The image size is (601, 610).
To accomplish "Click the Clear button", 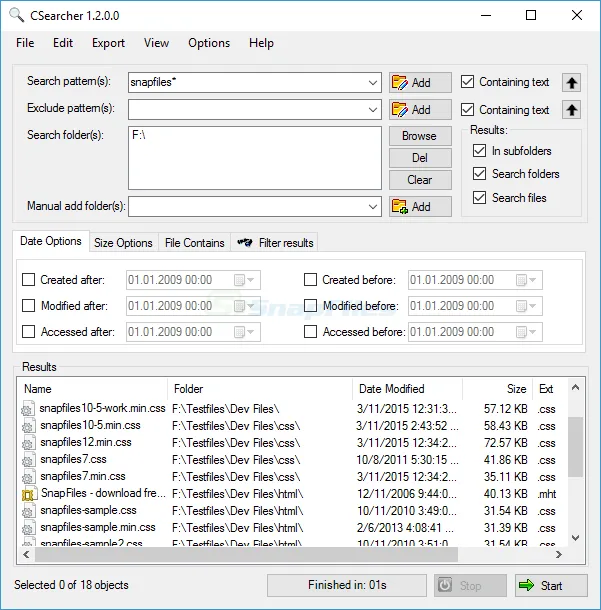I will pyautogui.click(x=420, y=180).
